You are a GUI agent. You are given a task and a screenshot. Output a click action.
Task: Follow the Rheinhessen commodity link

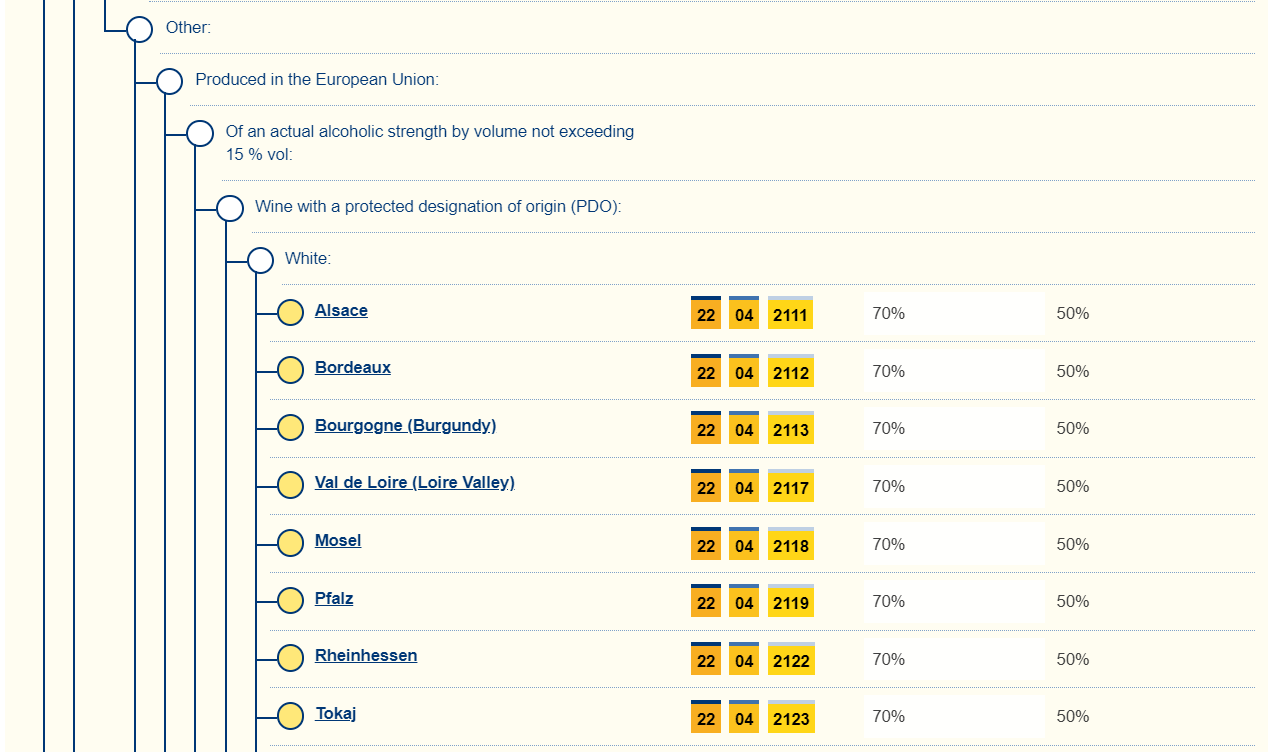click(x=366, y=655)
